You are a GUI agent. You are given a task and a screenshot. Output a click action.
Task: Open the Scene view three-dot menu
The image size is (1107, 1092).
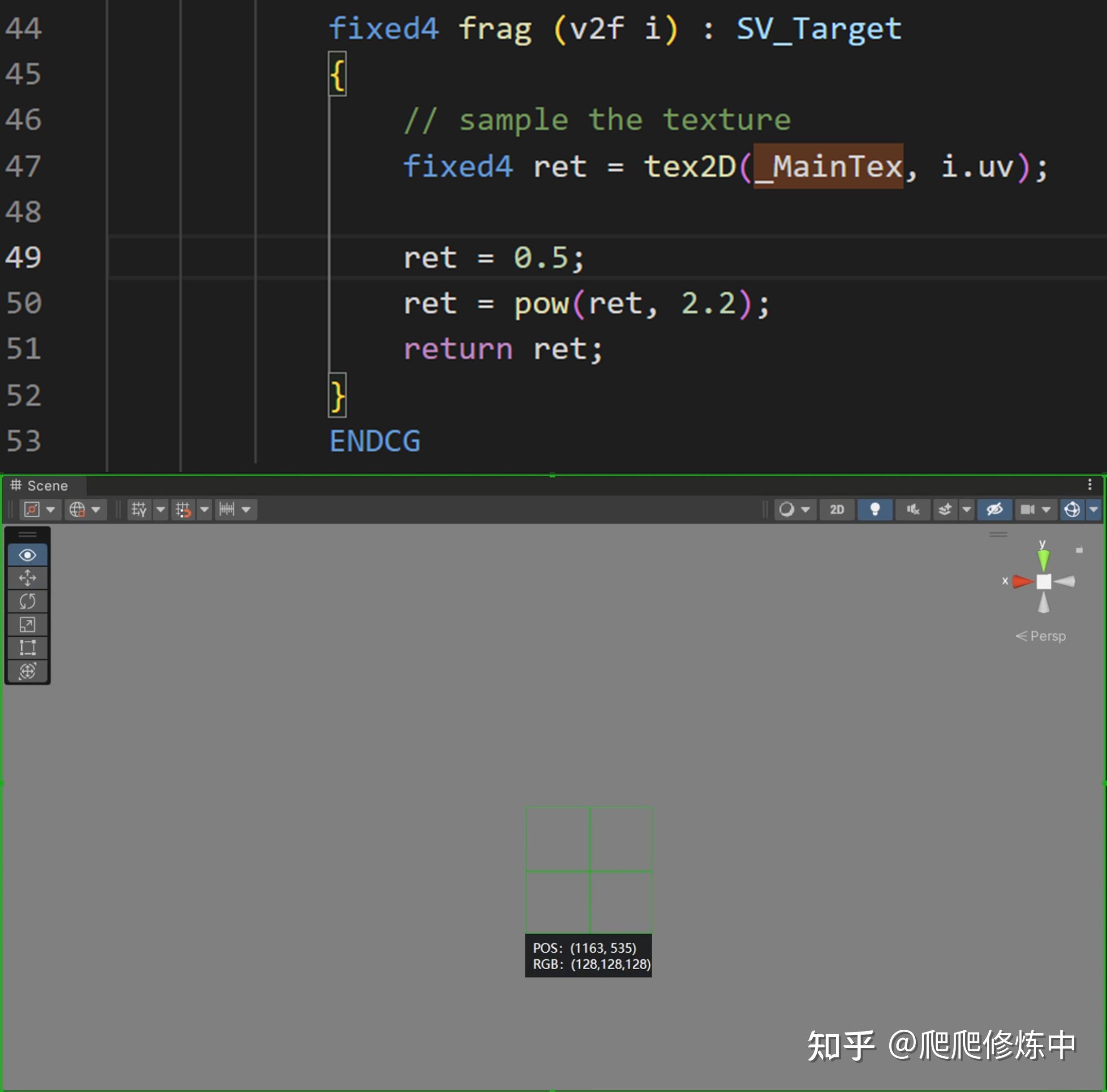point(1090,485)
